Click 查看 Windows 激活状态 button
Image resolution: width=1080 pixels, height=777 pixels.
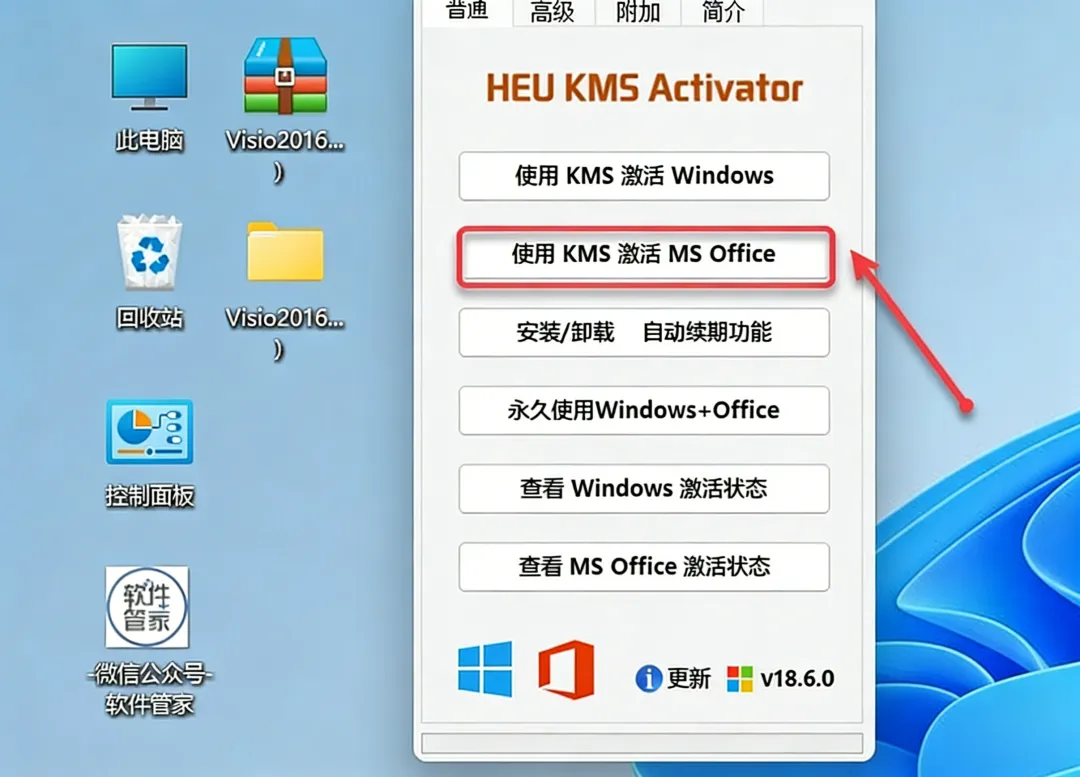point(644,489)
